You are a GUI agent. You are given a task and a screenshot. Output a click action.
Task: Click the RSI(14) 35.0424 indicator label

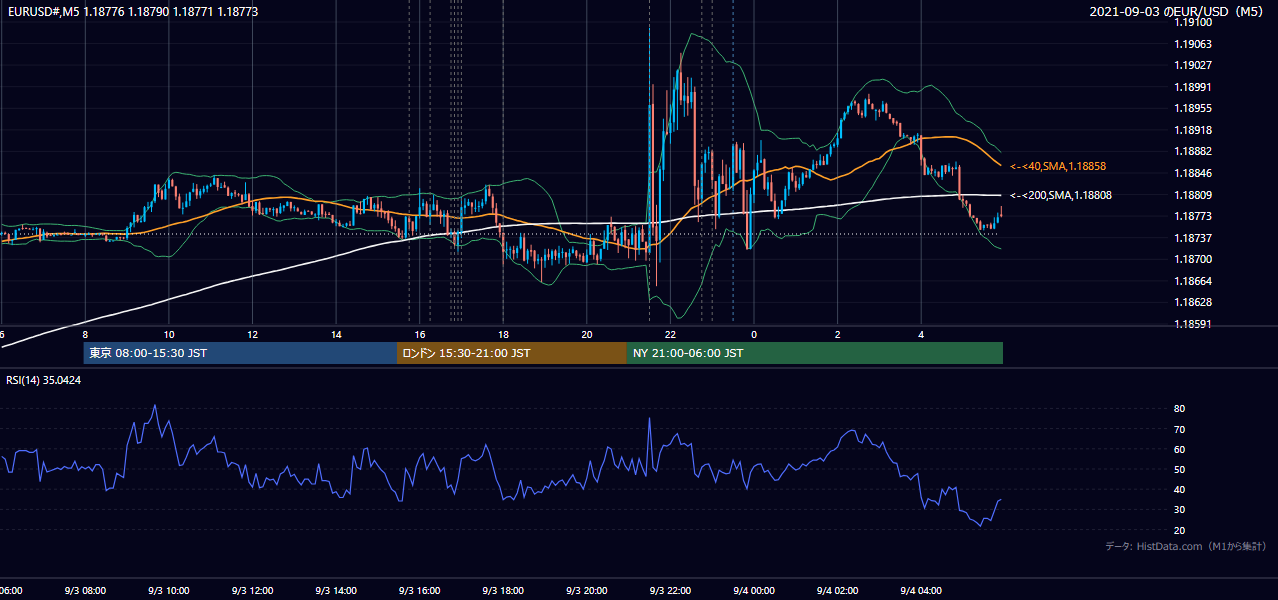[44, 380]
